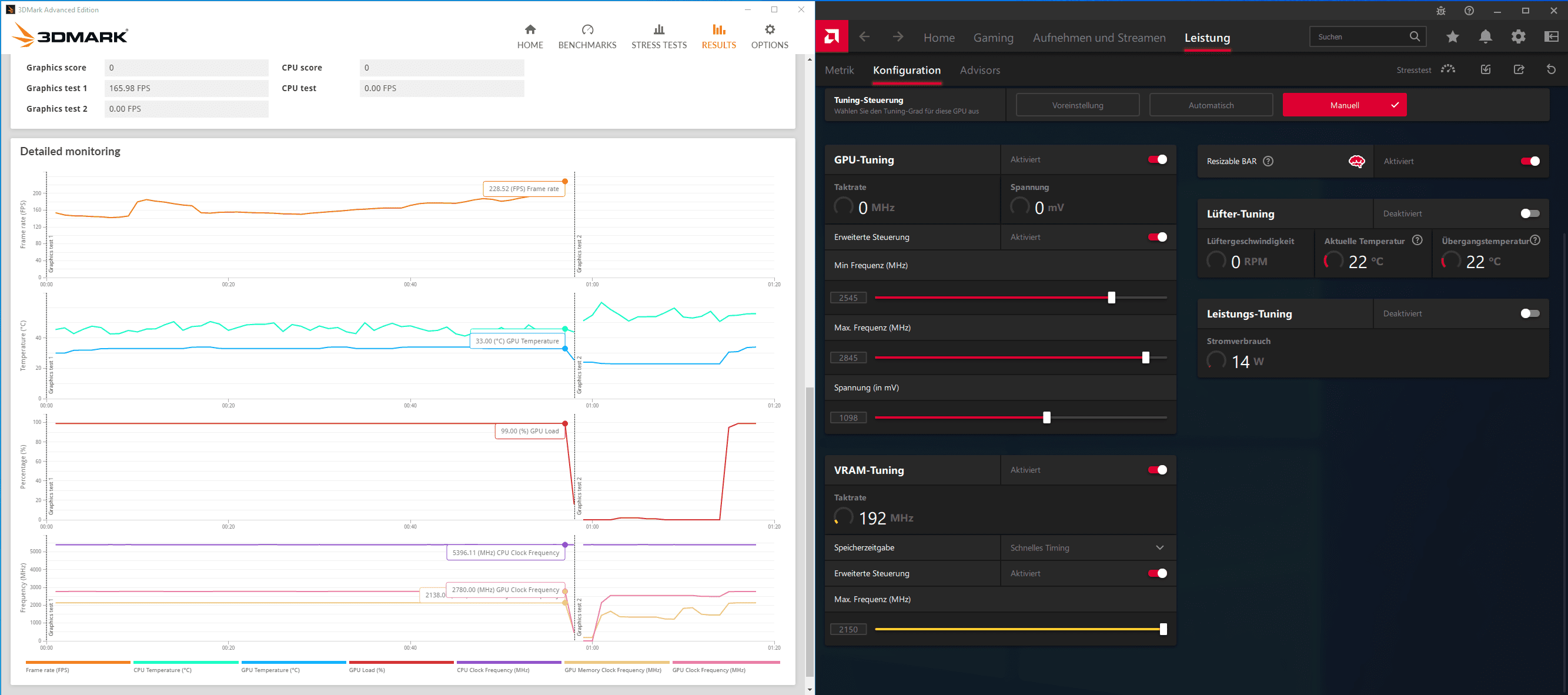The height and width of the screenshot is (695, 1568).
Task: Click VRAM Max. Frequenz slider handle
Action: (1162, 629)
